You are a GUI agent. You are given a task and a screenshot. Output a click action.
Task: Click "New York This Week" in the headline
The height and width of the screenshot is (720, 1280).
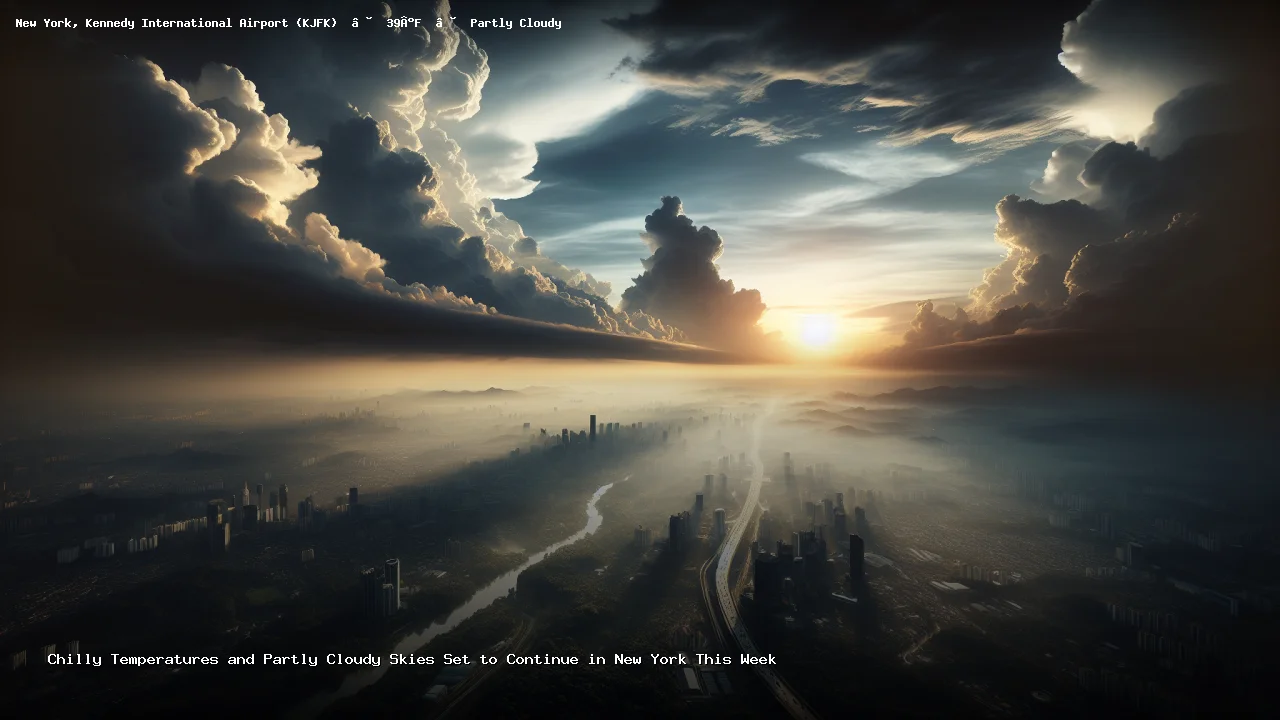click(695, 659)
